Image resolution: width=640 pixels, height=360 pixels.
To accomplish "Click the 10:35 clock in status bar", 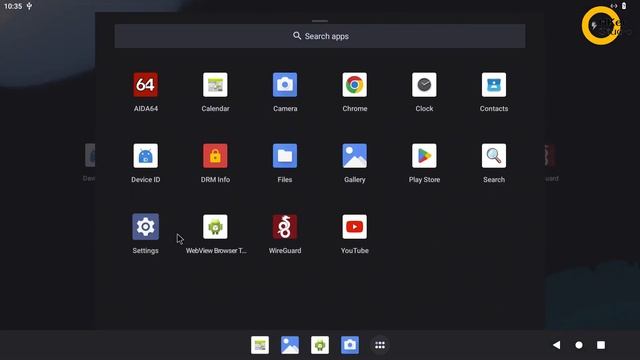I will pyautogui.click(x=13, y=6).
